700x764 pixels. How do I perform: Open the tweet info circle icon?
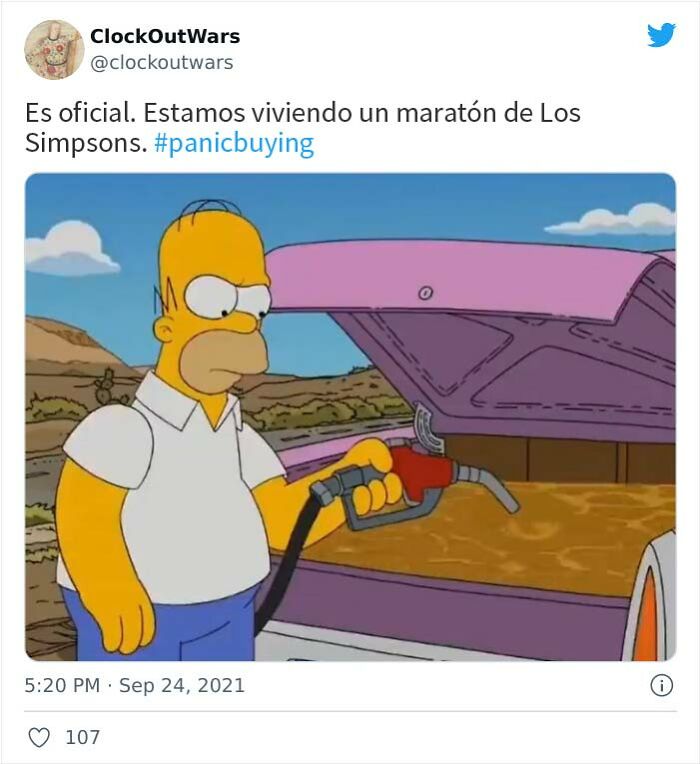[x=662, y=686]
